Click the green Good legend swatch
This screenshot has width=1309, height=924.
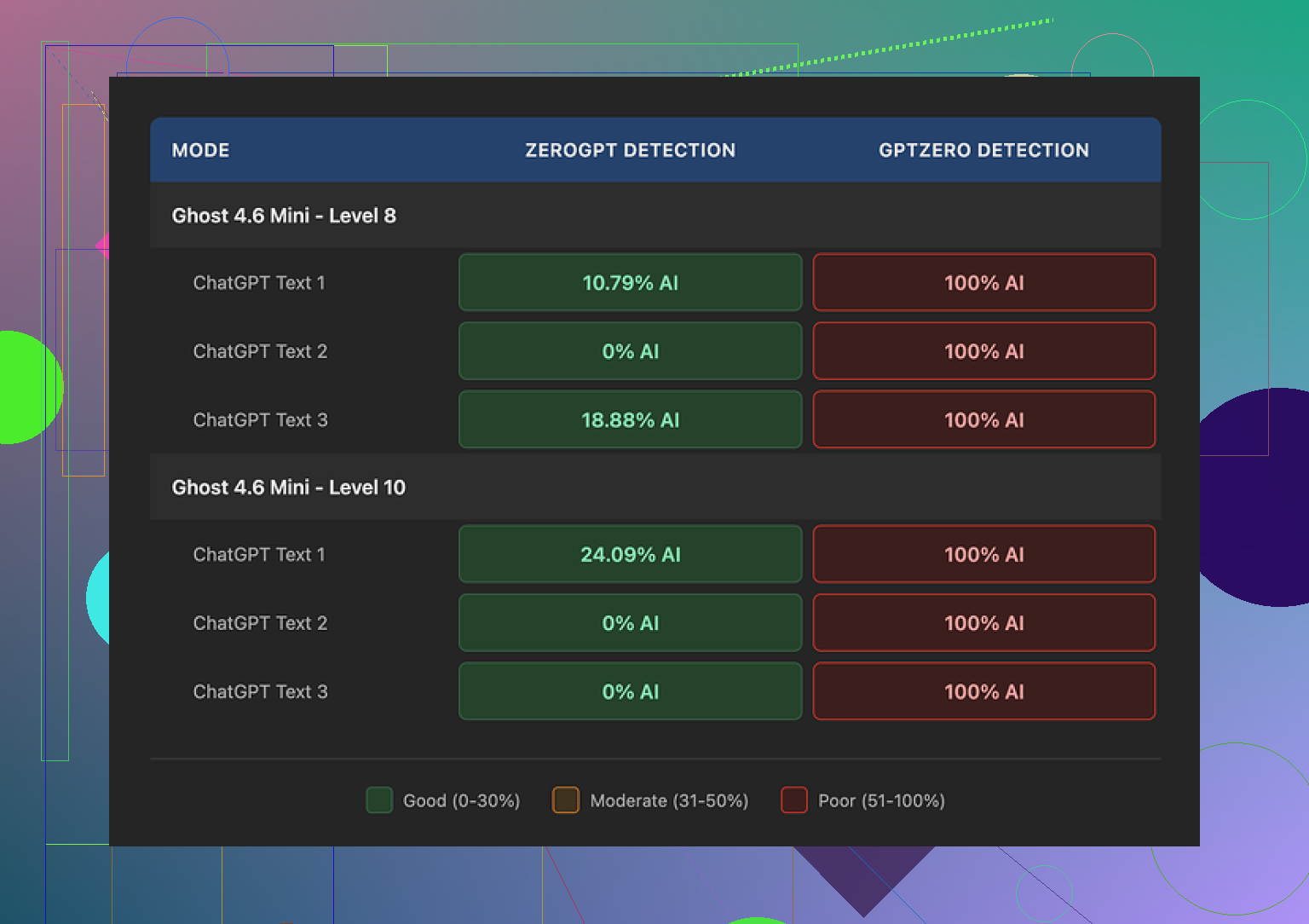click(379, 800)
